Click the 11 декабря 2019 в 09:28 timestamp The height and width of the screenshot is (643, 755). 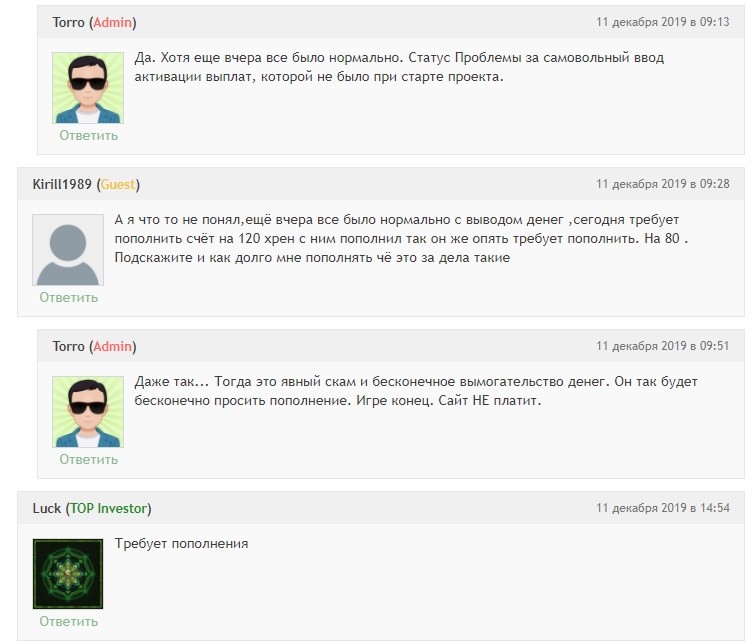[663, 184]
